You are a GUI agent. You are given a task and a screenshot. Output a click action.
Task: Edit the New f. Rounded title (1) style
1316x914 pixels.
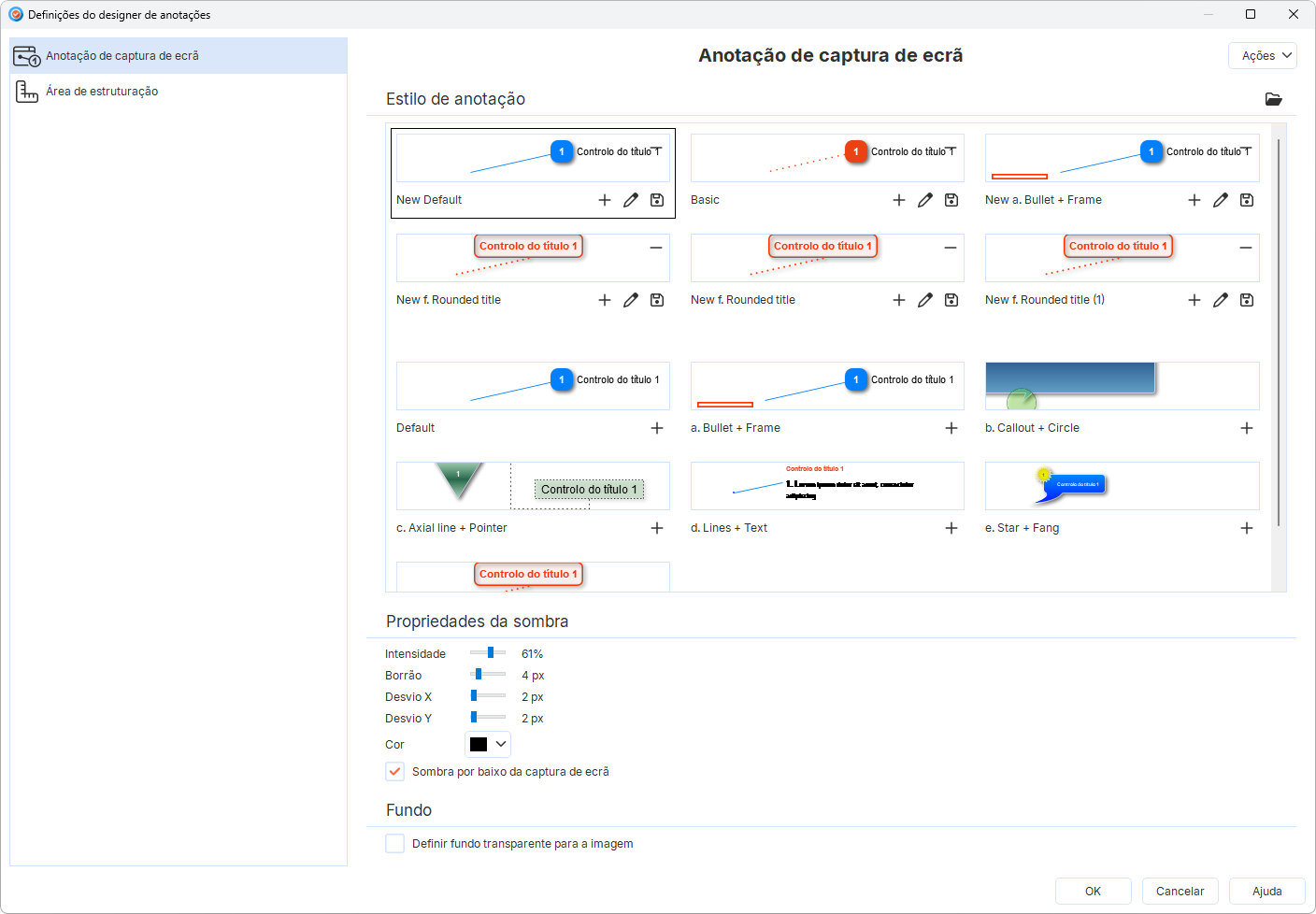click(x=1221, y=300)
